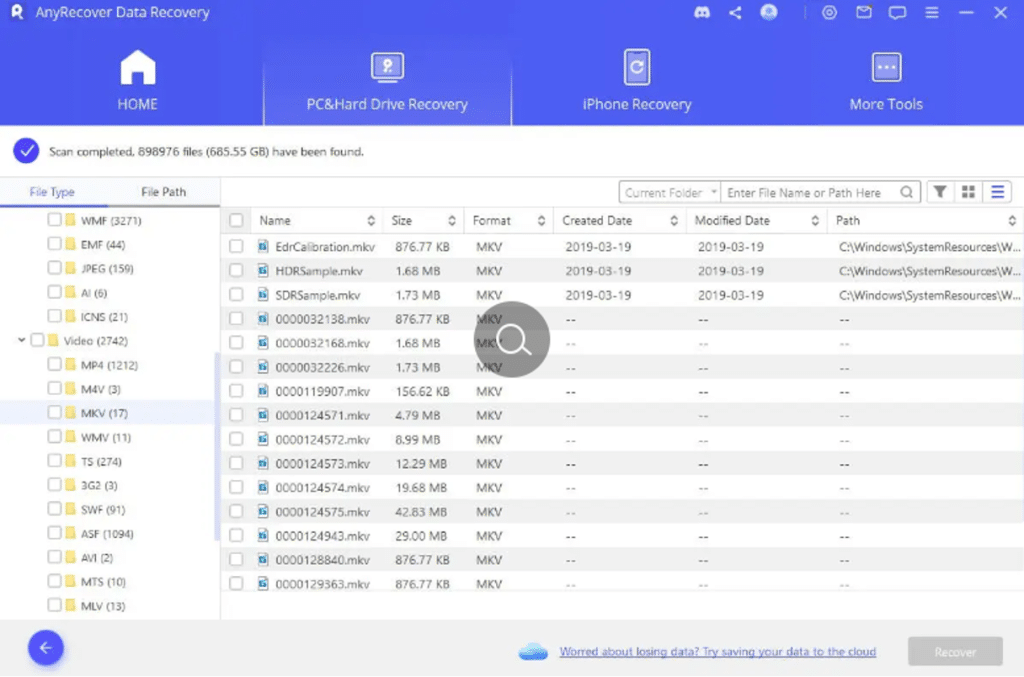Check the checkbox for EdrCalibration.mkv

(237, 245)
